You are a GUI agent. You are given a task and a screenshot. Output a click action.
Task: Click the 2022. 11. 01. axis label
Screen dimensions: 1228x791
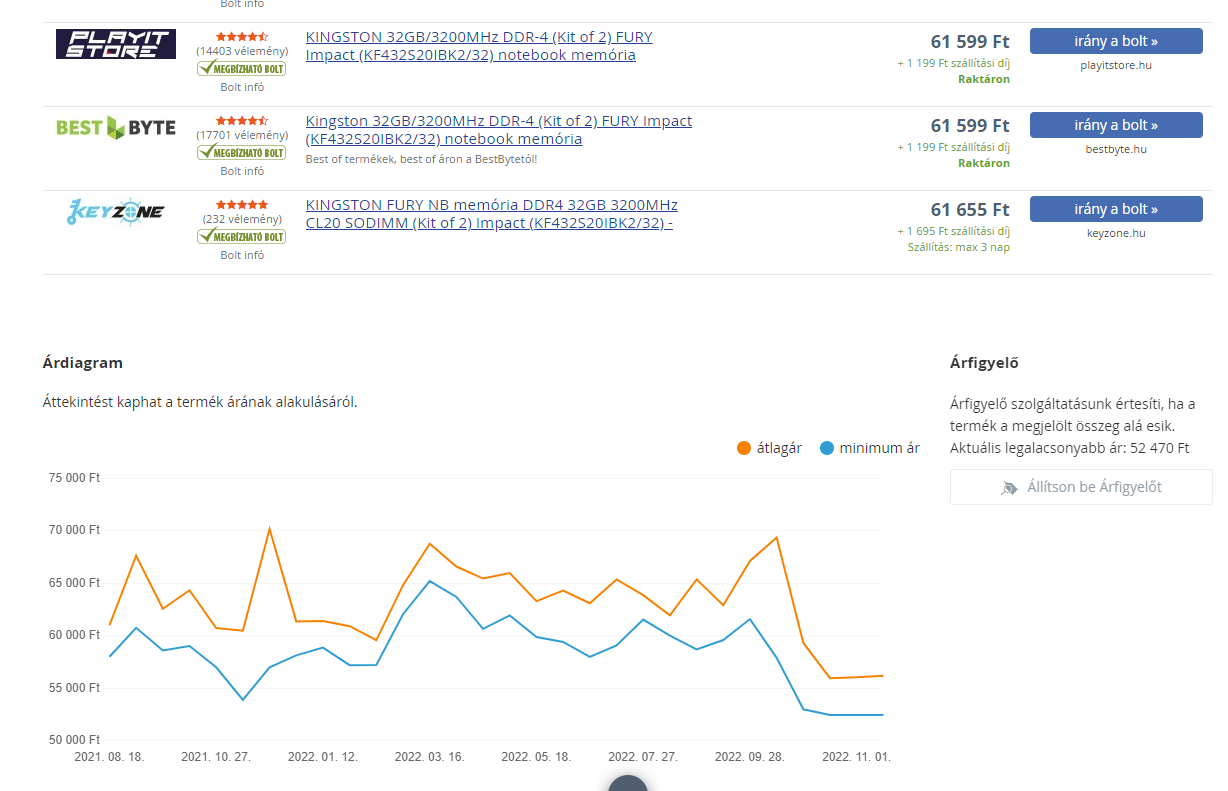click(856, 757)
